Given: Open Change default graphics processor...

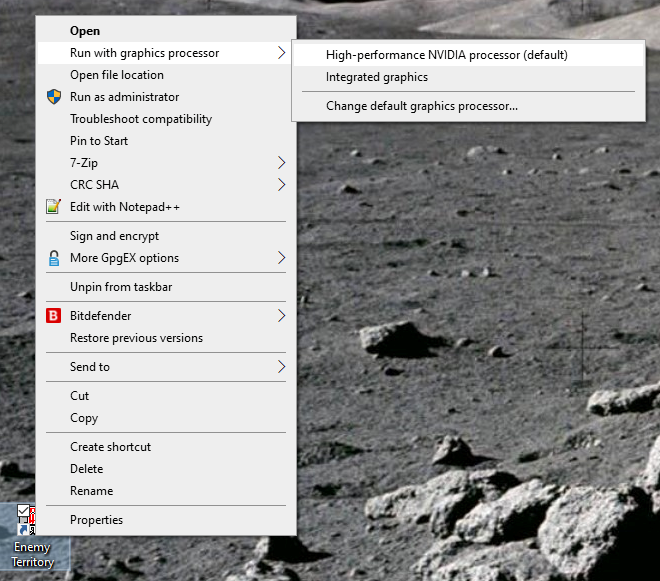Looking at the screenshot, I should [x=468, y=106].
